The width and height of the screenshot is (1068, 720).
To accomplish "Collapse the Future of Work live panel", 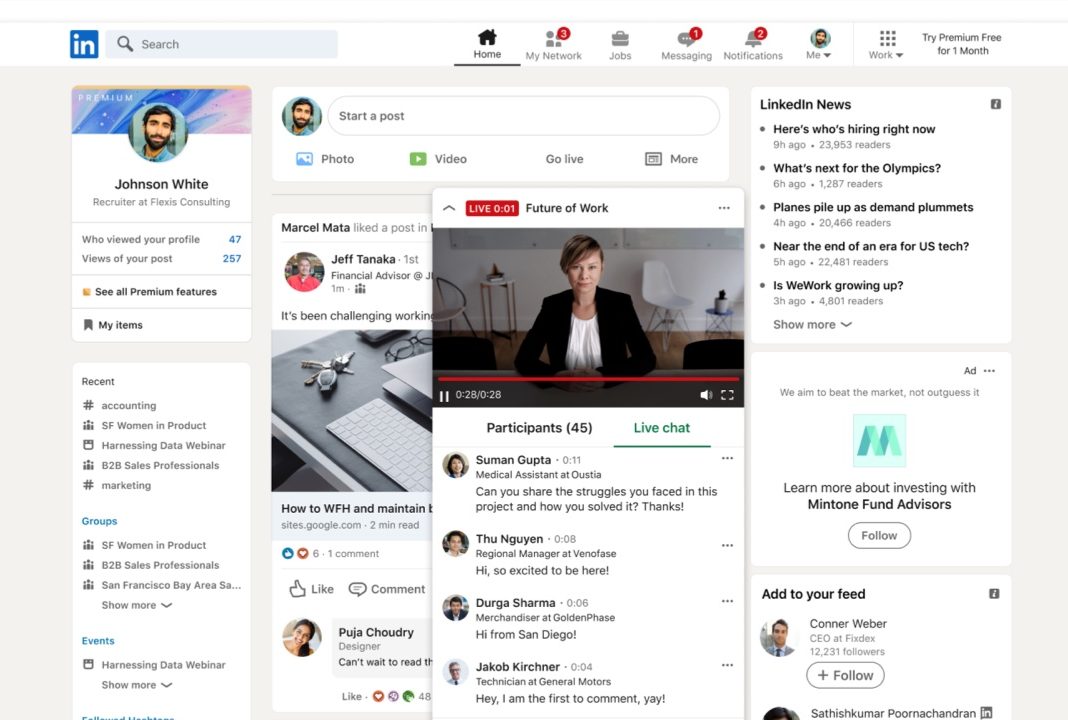I will [x=449, y=208].
